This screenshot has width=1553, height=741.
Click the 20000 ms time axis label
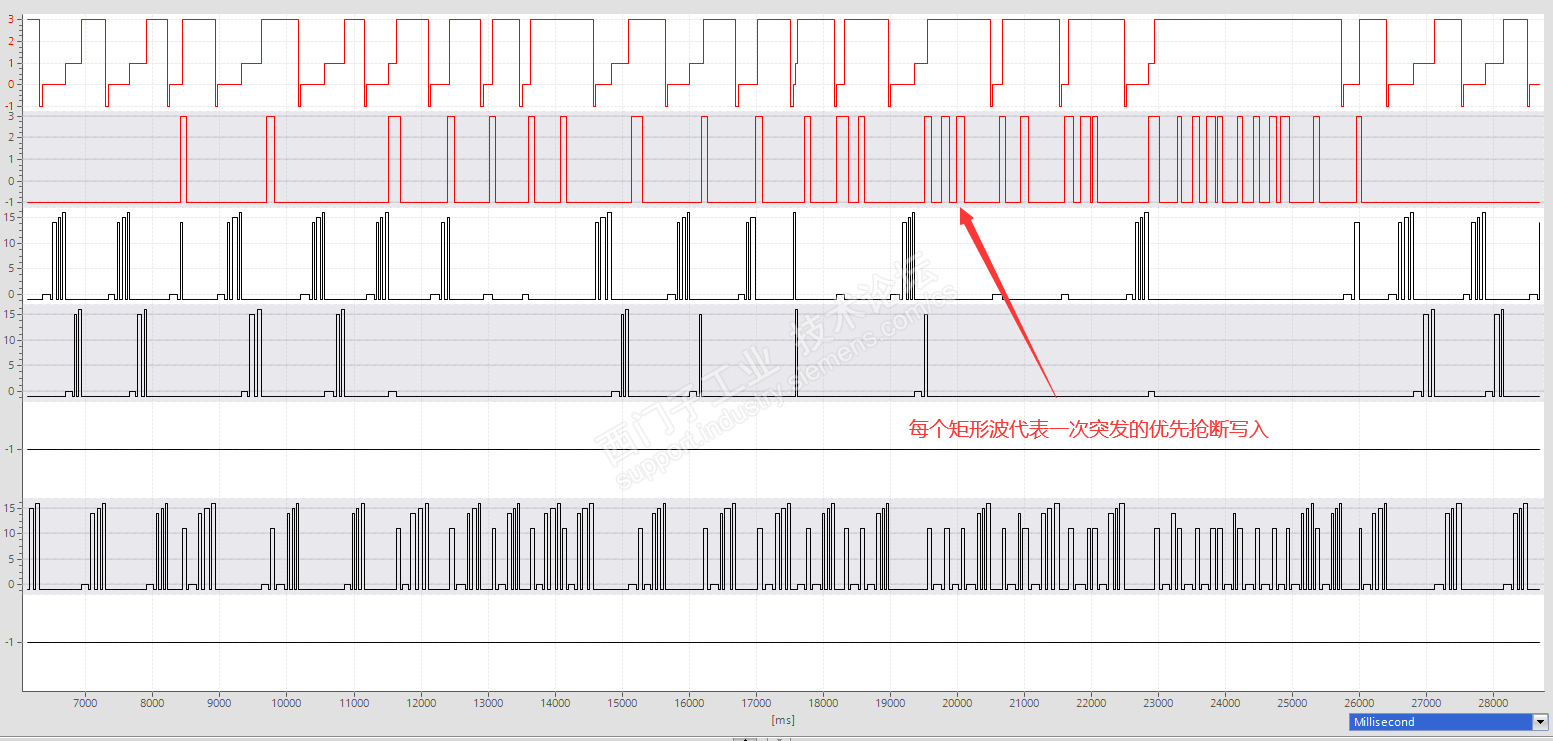957,703
